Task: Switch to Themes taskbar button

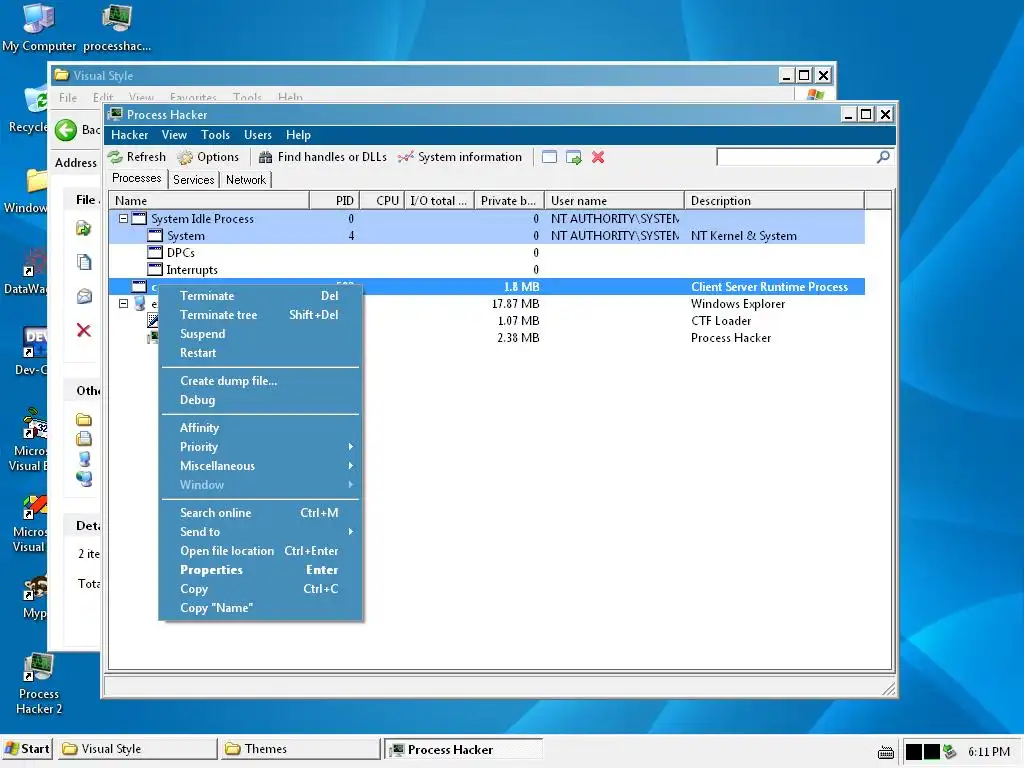Action: [x=300, y=748]
